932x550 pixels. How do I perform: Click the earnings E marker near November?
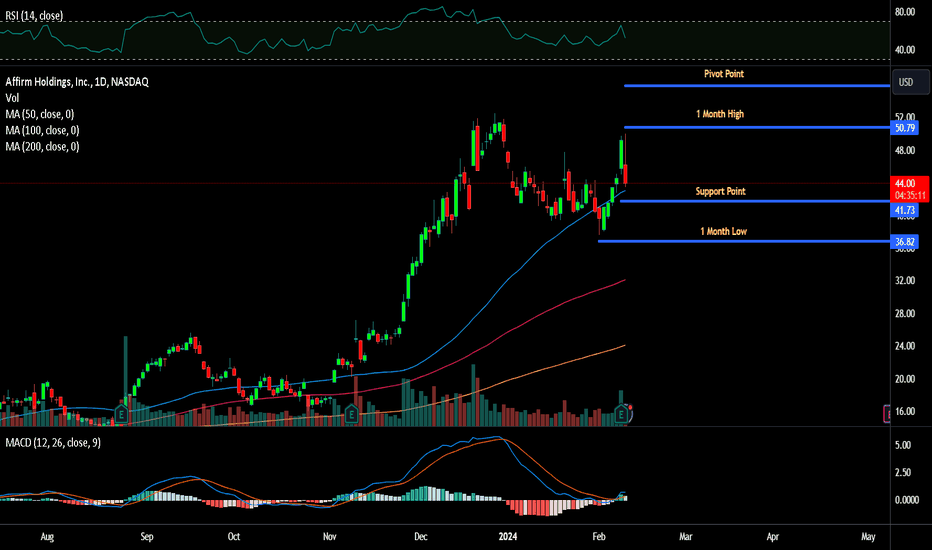point(351,414)
